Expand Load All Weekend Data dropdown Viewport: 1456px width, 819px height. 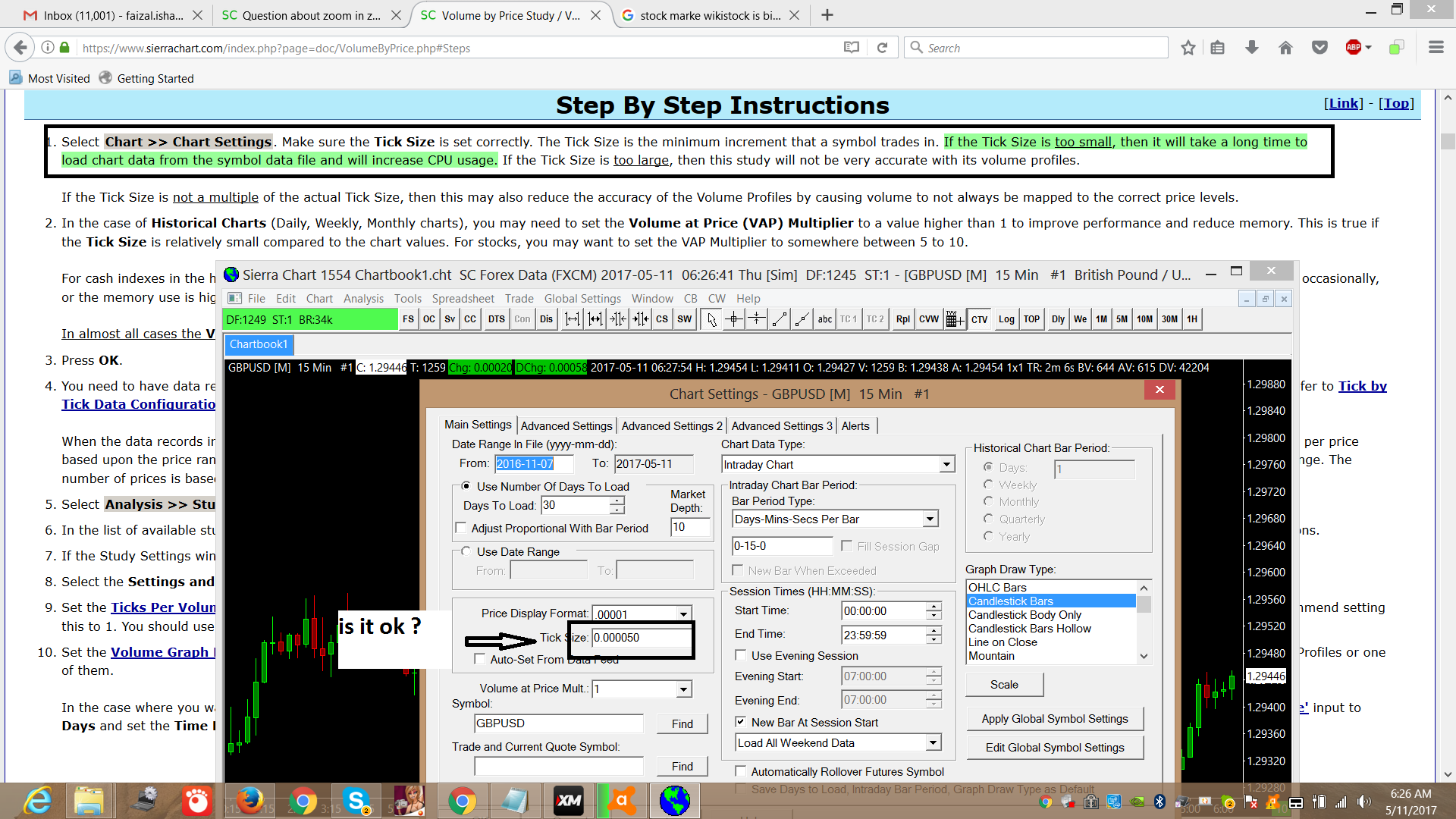point(933,742)
